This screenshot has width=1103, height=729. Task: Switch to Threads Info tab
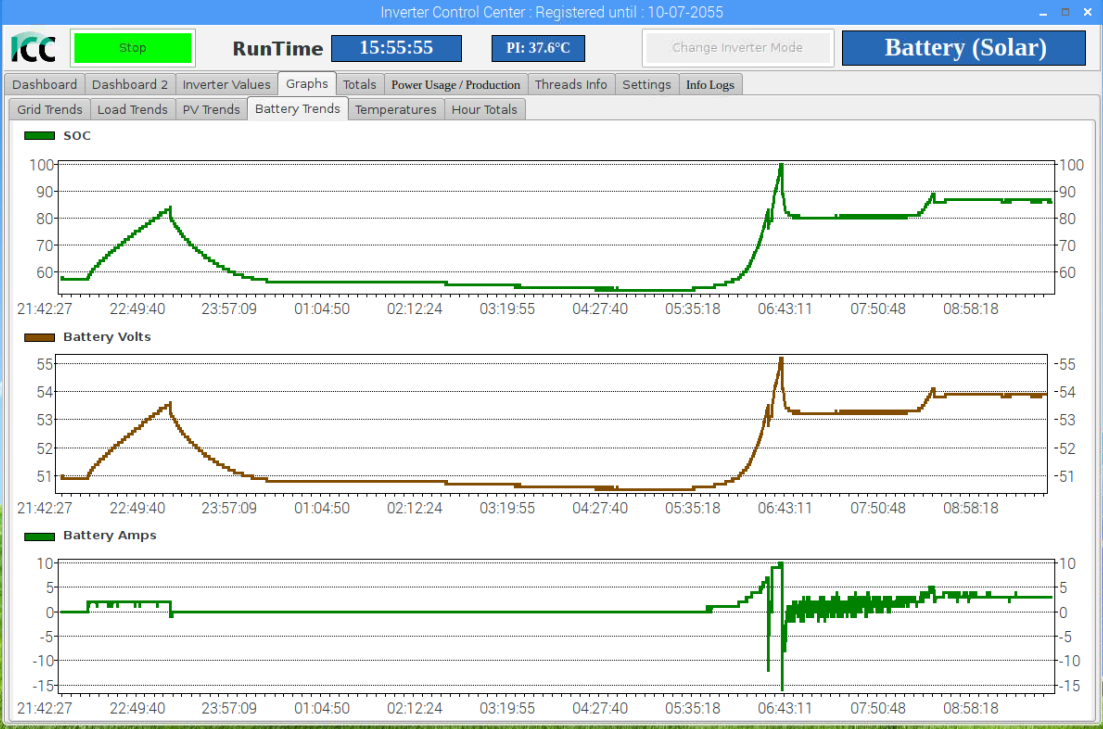click(x=571, y=85)
